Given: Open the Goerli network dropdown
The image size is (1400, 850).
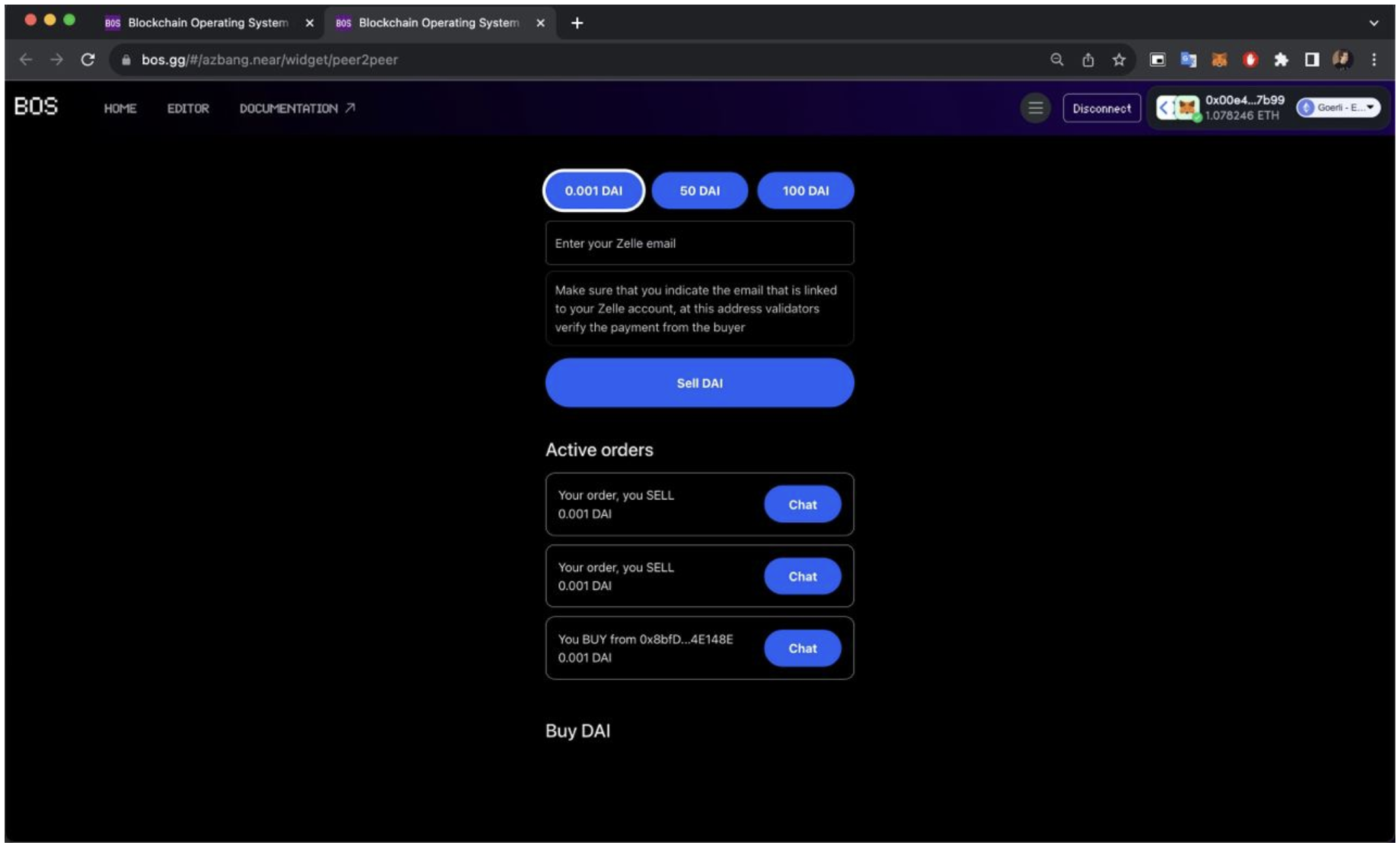Looking at the screenshot, I should point(1336,108).
